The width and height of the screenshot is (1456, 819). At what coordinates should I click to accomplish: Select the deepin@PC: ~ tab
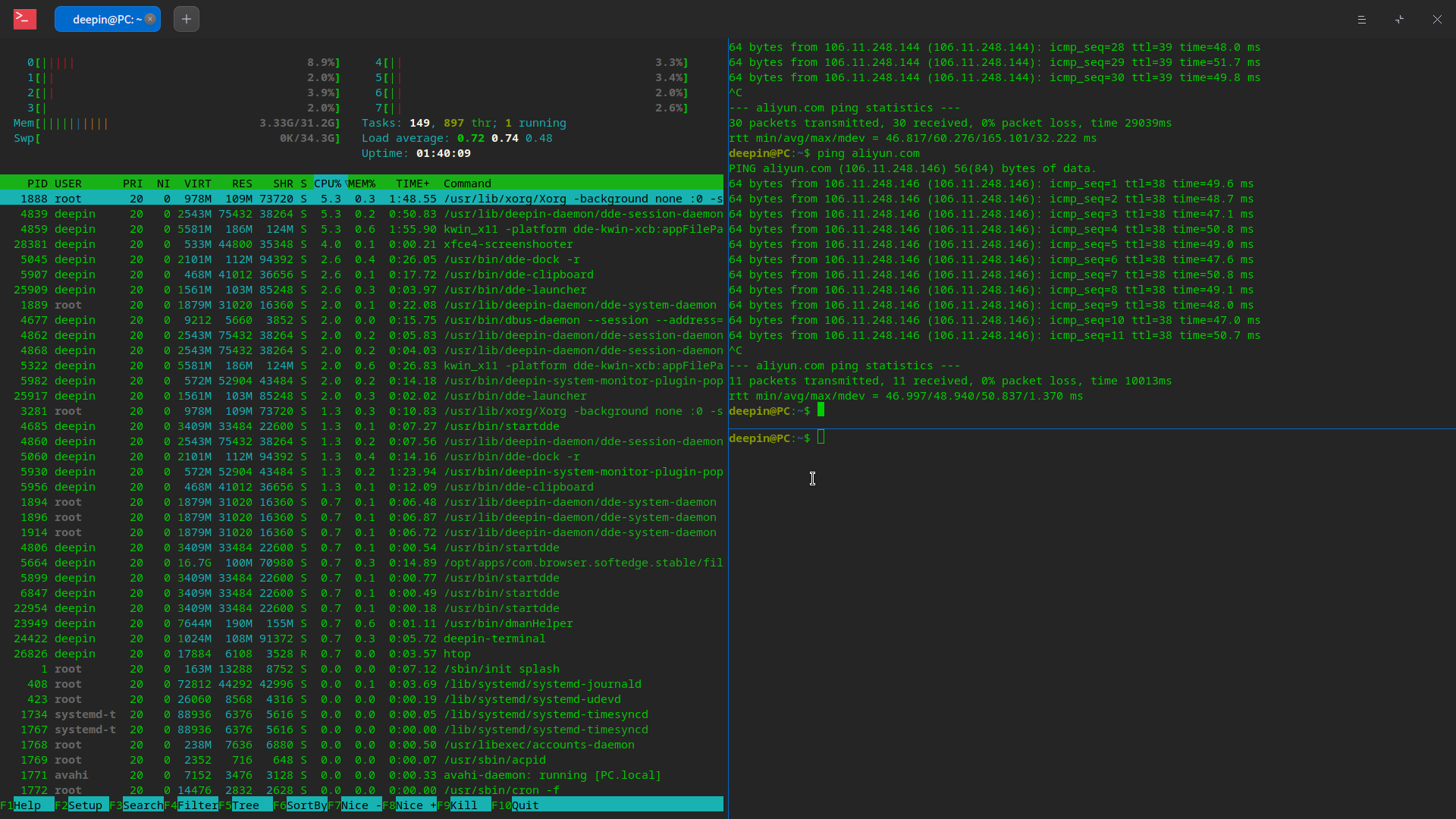point(102,19)
